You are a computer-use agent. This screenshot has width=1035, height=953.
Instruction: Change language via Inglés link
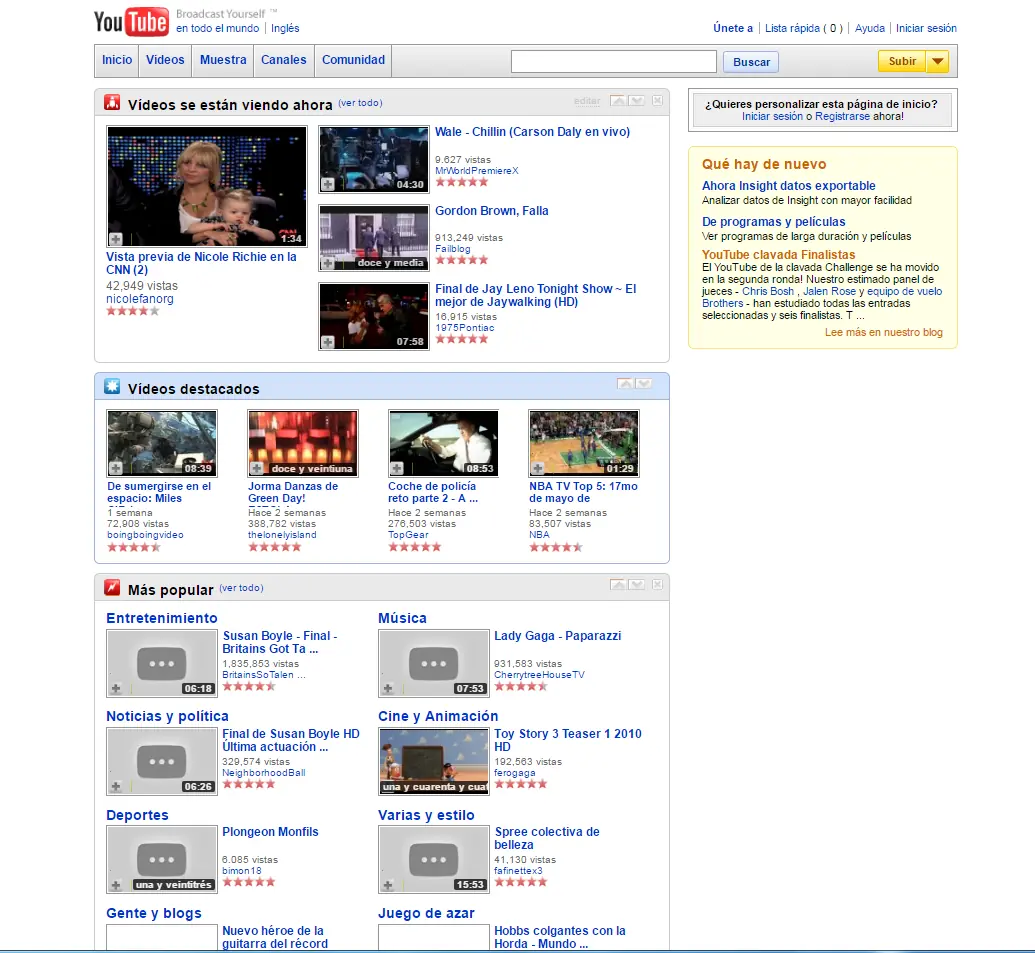285,28
